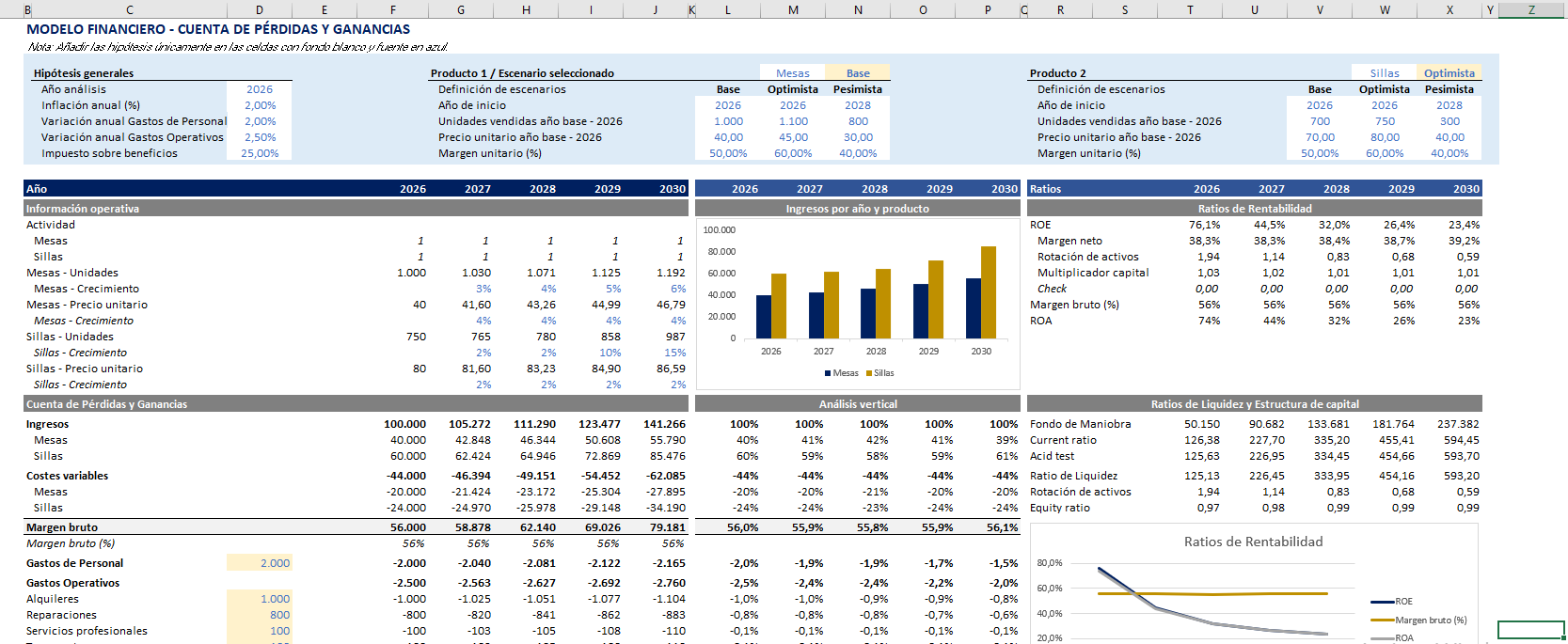1568x644 pixels.
Task: Click the tallest gold Sillas bar for 2030
Action: click(x=989, y=291)
